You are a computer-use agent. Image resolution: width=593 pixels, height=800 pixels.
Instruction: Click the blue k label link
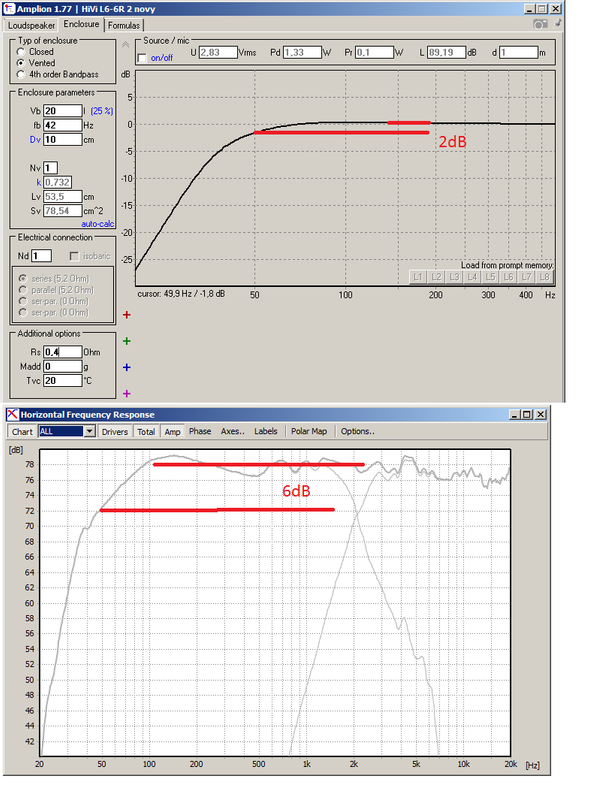pos(39,182)
